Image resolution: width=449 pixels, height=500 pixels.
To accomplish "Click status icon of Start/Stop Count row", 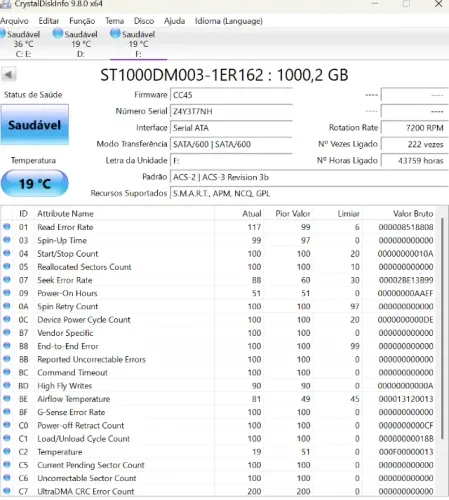I will (7, 253).
